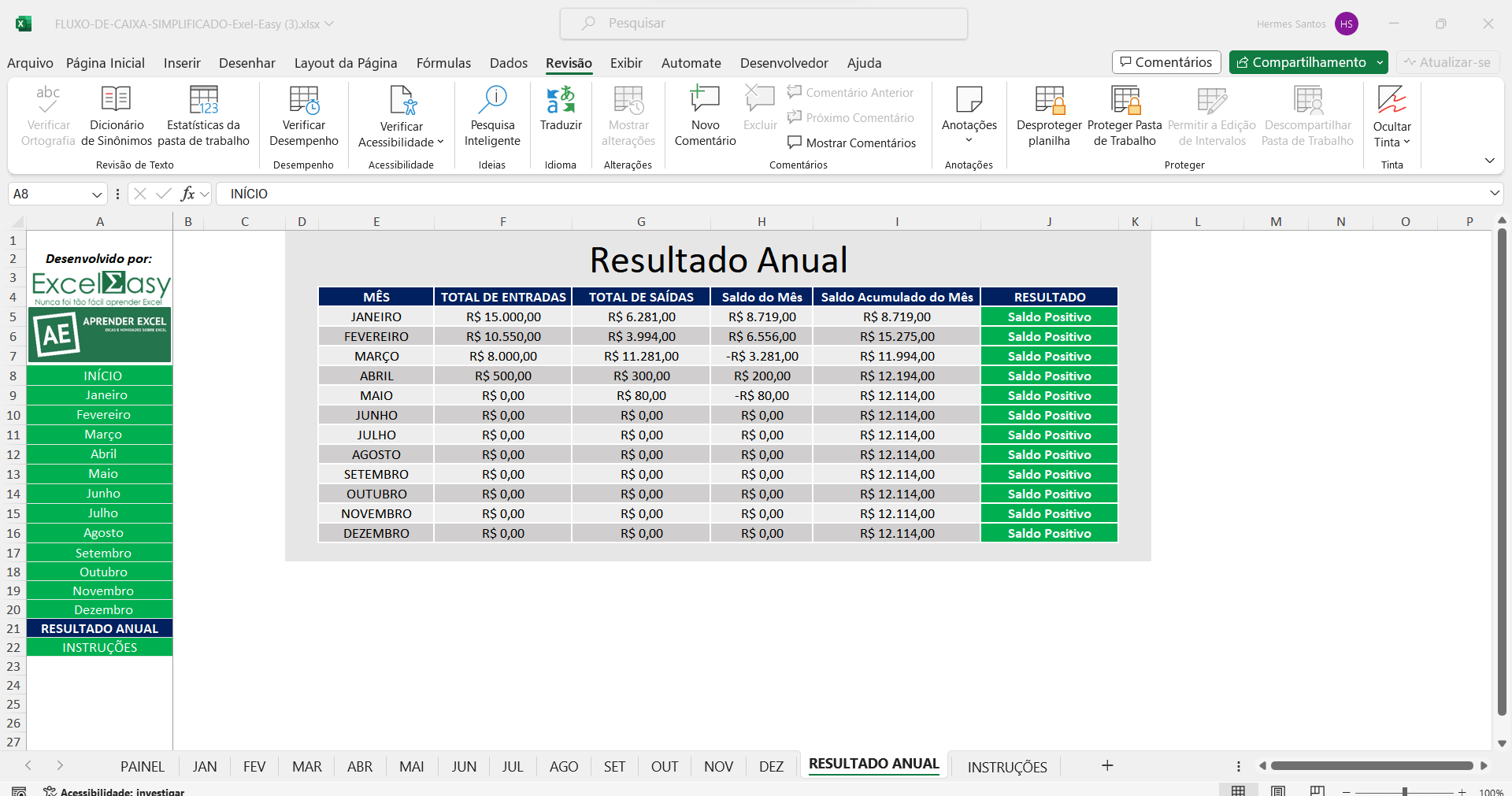Click the Compartilhamento button
Screen dimensions: 1512x796
tap(1301, 62)
